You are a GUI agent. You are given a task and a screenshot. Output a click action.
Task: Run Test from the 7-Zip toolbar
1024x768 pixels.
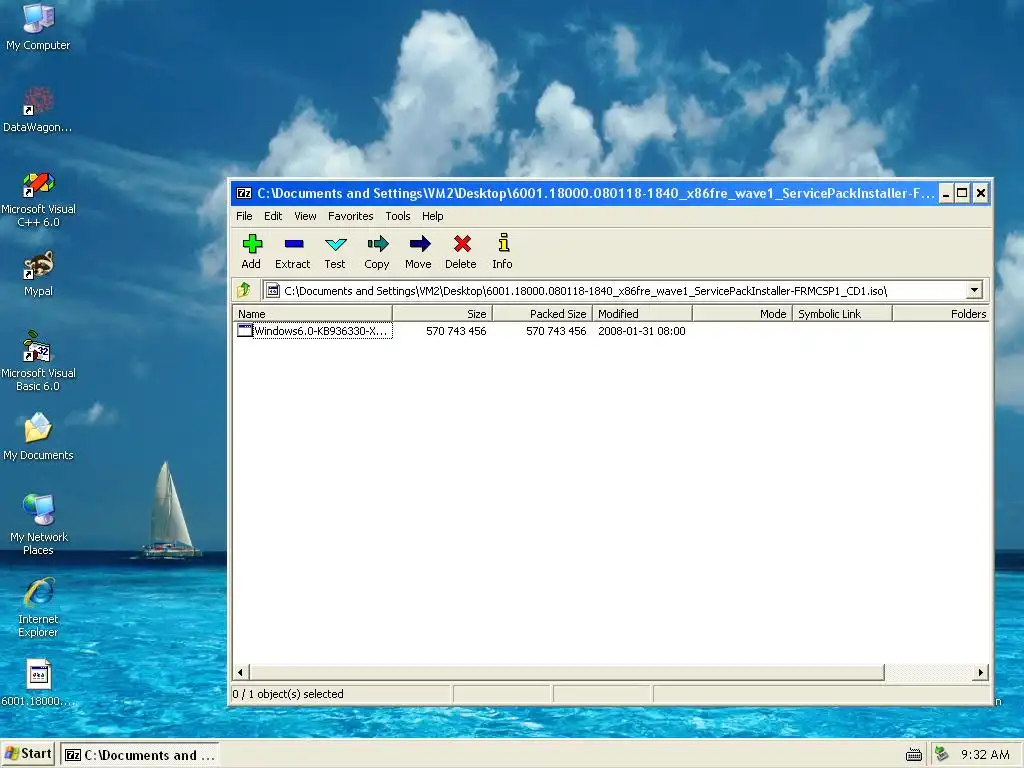click(x=335, y=244)
